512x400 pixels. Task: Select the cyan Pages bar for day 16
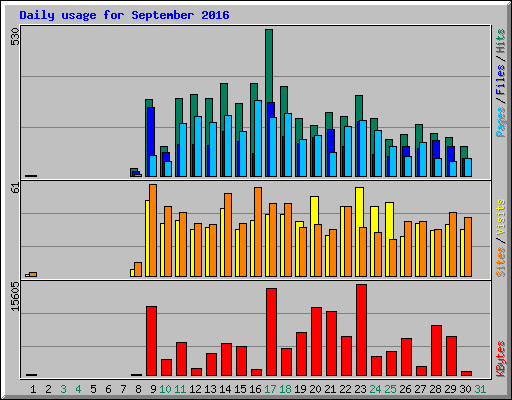258,138
